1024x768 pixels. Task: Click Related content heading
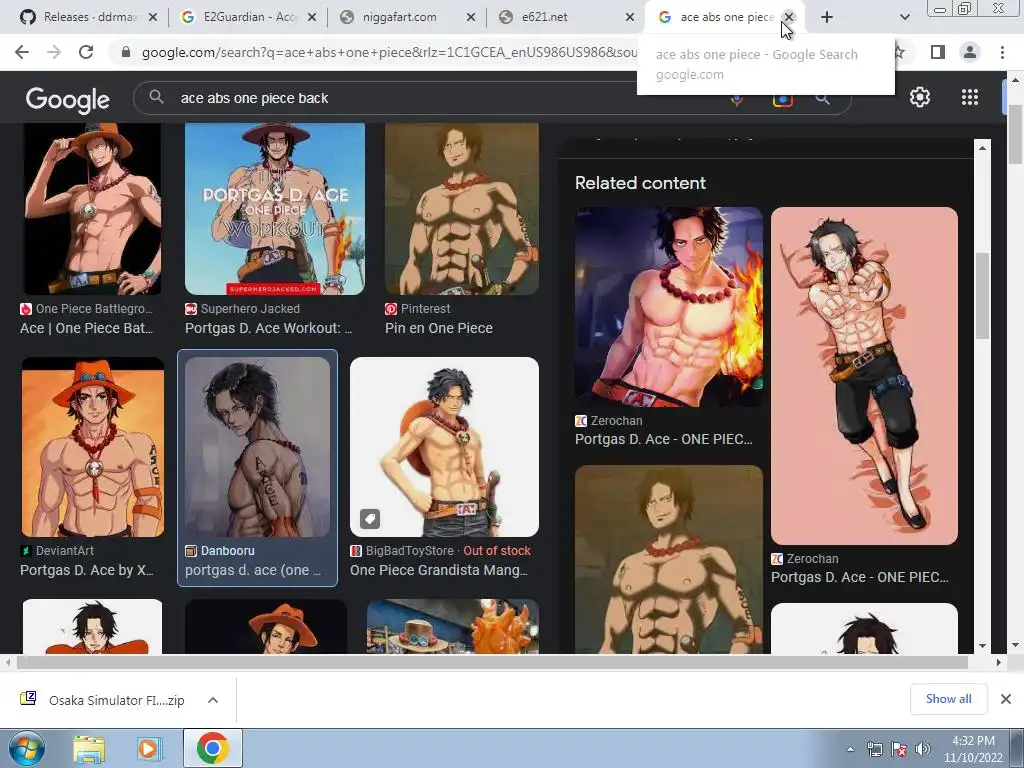pyautogui.click(x=640, y=183)
